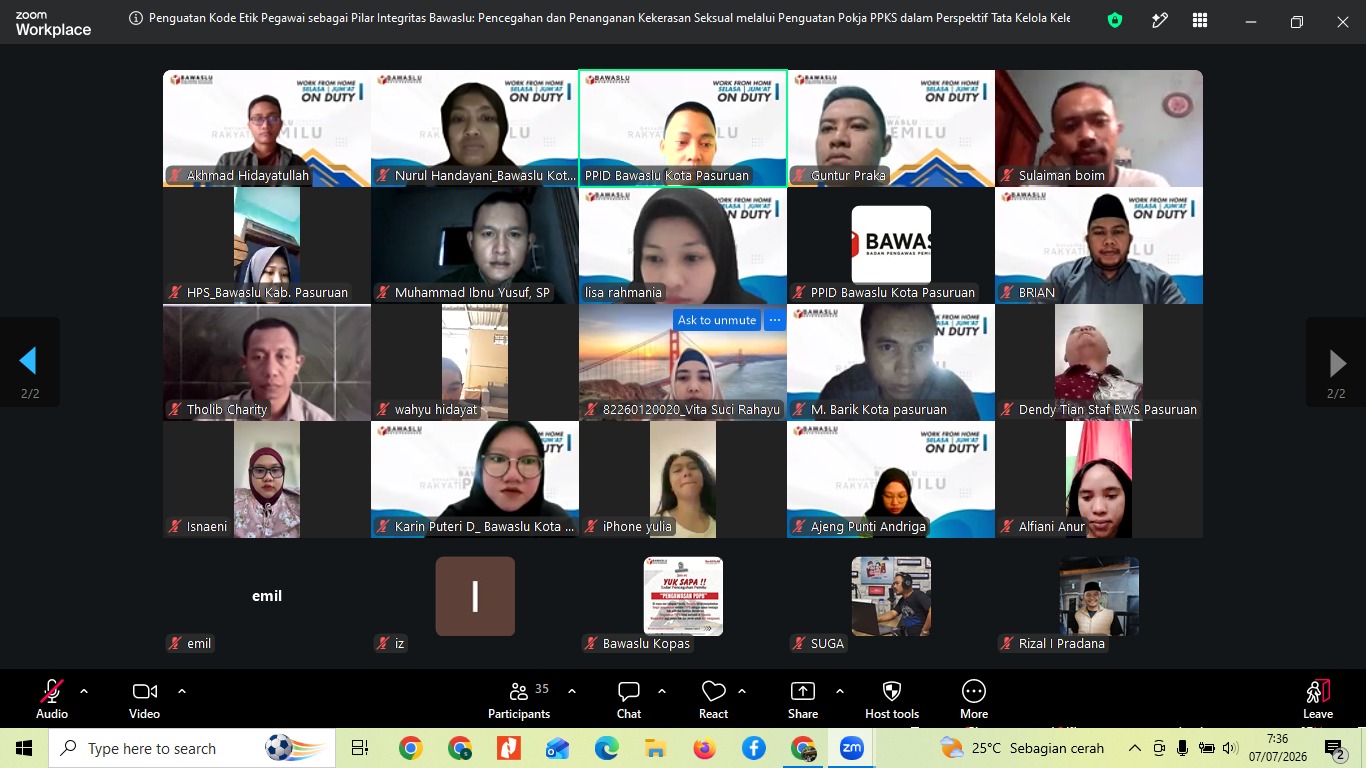The height and width of the screenshot is (768, 1366).
Task: Select lisa rahmania's video tile
Action: tap(683, 245)
